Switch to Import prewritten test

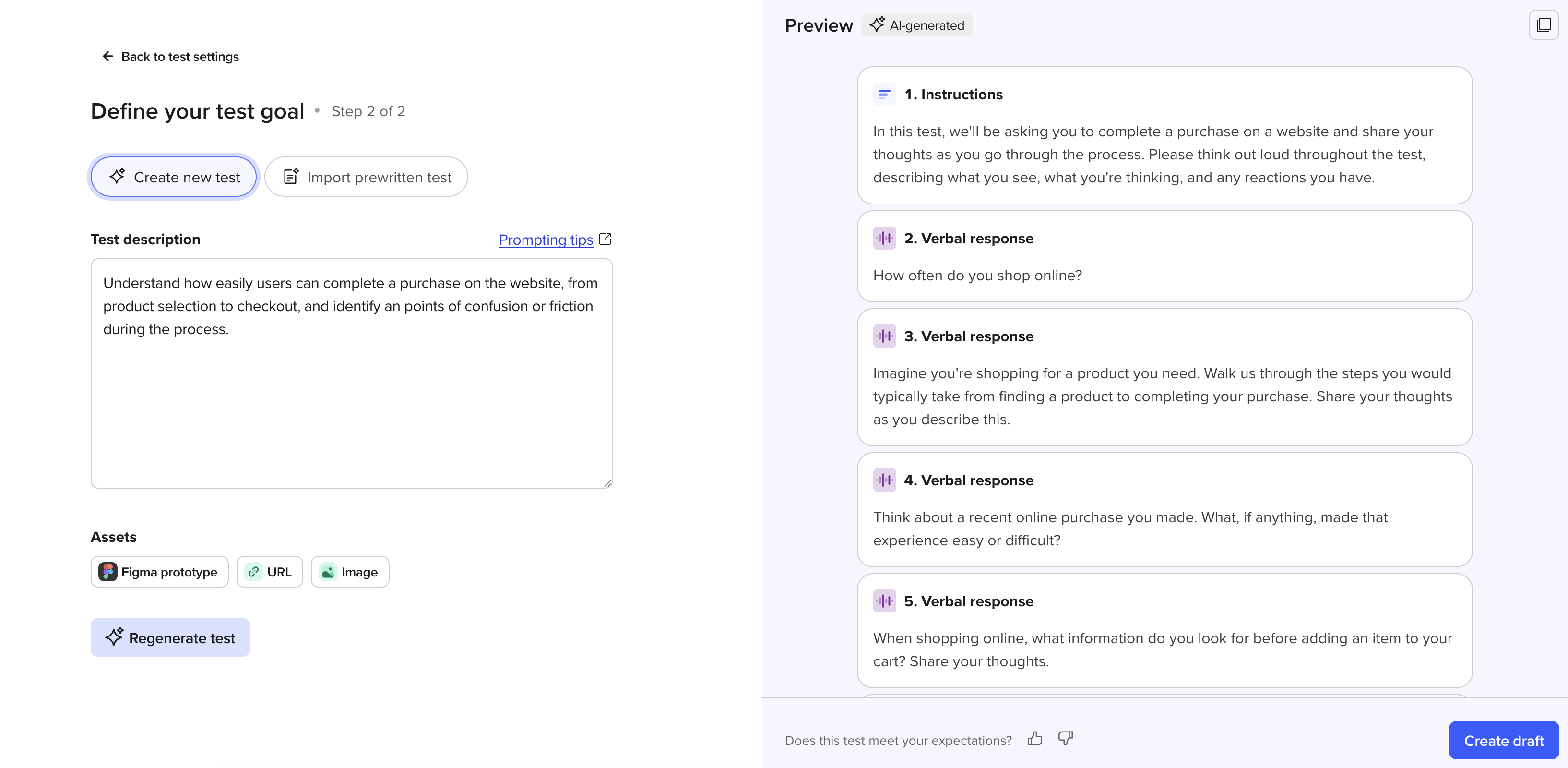point(367,177)
